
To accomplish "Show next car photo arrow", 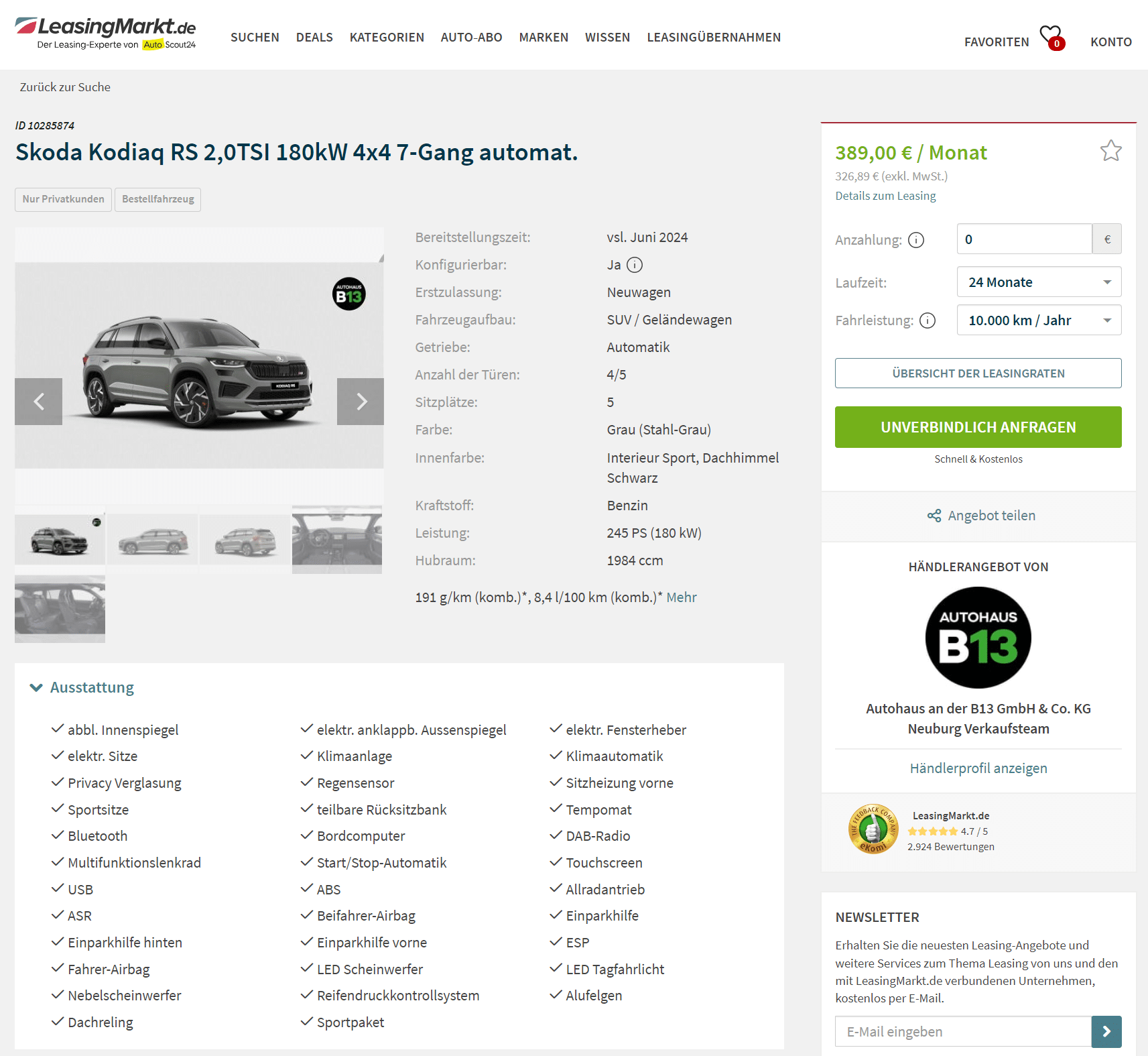I will point(361,402).
